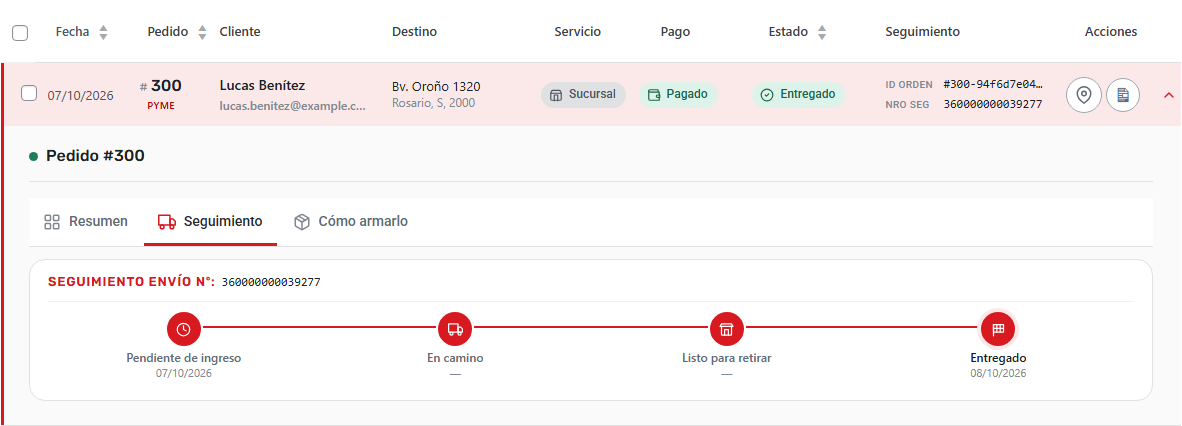
Task: Open the document action icon for order 300
Action: 1123,95
